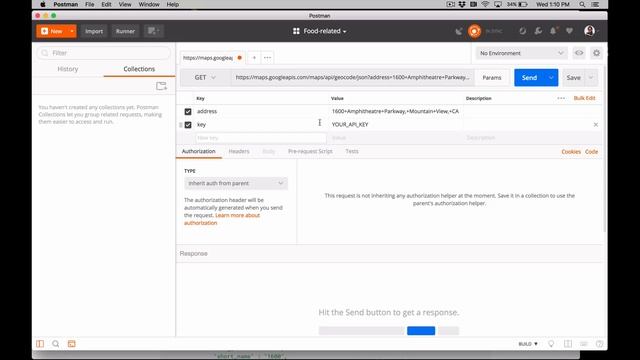Click the lightbulb bootcamp icon
This screenshot has width=640, height=360.
tap(551, 344)
